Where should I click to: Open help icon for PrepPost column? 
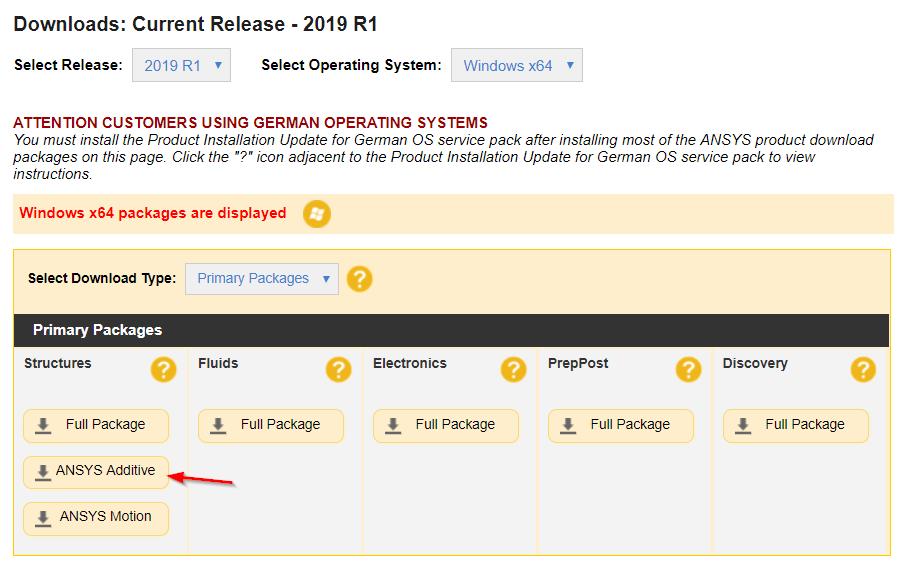coord(688,369)
